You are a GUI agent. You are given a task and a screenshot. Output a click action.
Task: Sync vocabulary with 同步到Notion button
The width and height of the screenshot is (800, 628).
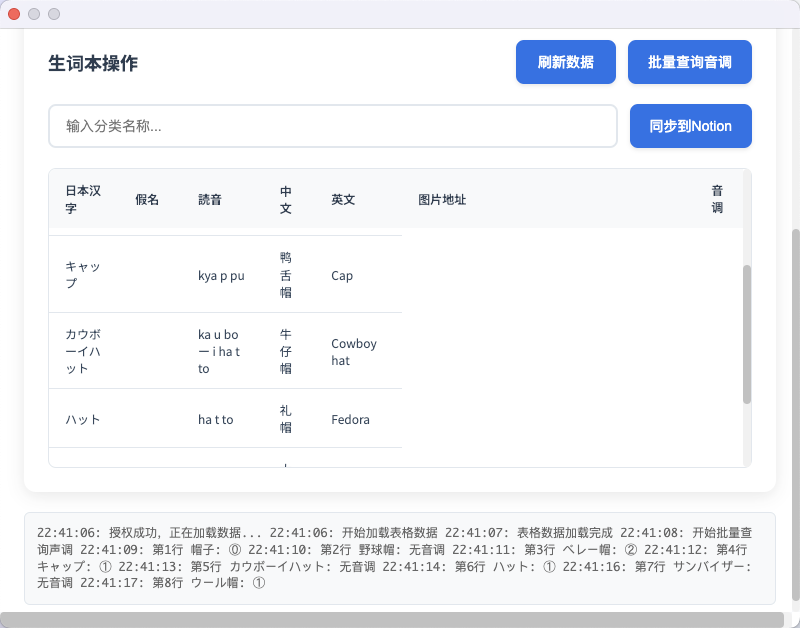point(690,126)
